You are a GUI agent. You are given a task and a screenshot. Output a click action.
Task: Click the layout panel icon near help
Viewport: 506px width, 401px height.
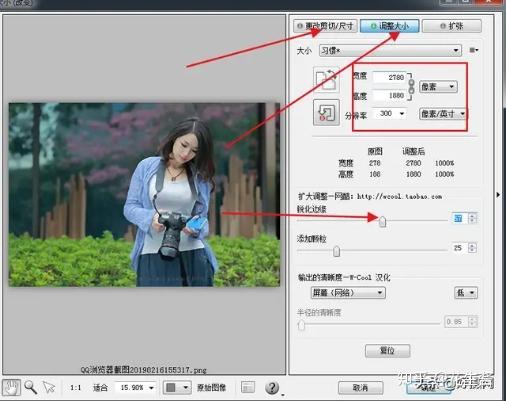(248, 387)
